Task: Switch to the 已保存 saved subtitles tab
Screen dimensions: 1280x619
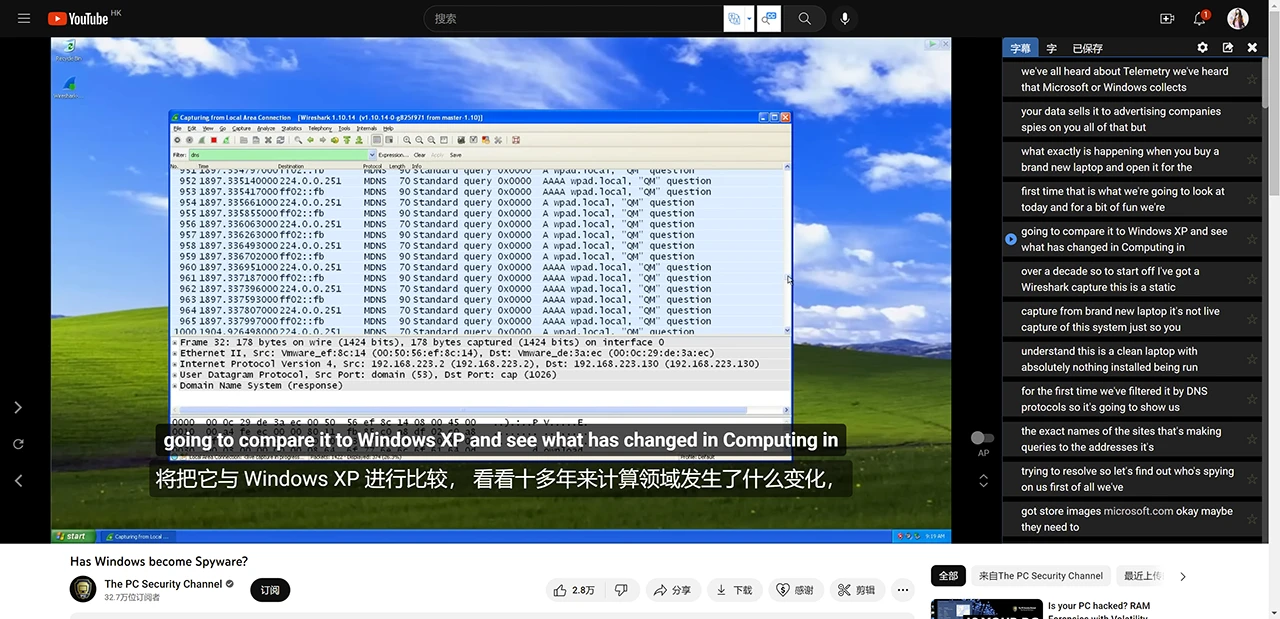Action: (1086, 47)
